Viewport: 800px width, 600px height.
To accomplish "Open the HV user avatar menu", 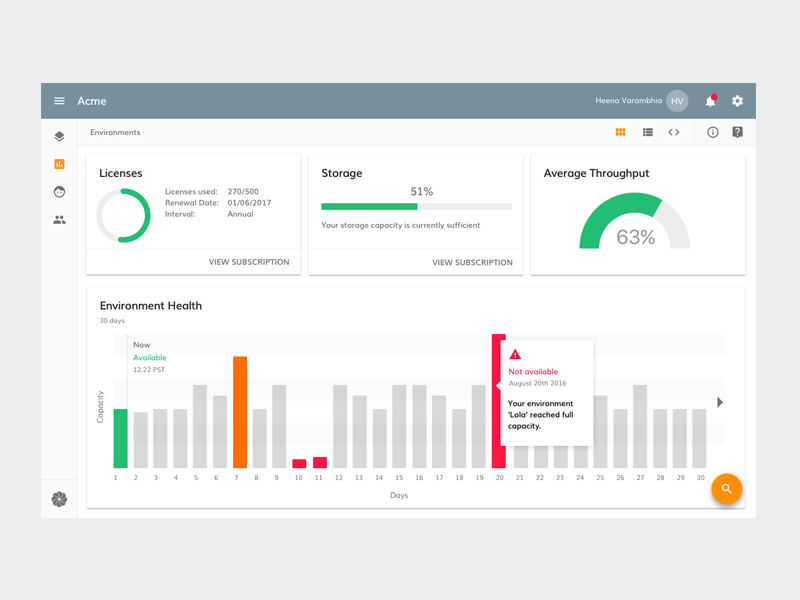I will coord(678,101).
